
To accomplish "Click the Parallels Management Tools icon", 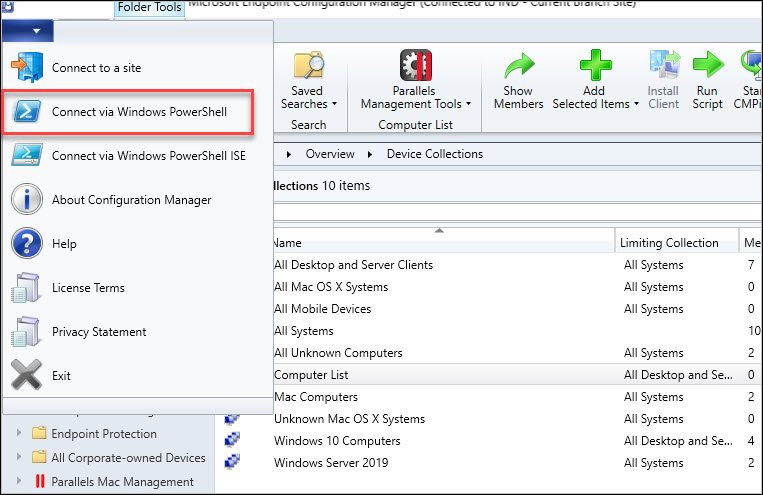I will tap(416, 65).
